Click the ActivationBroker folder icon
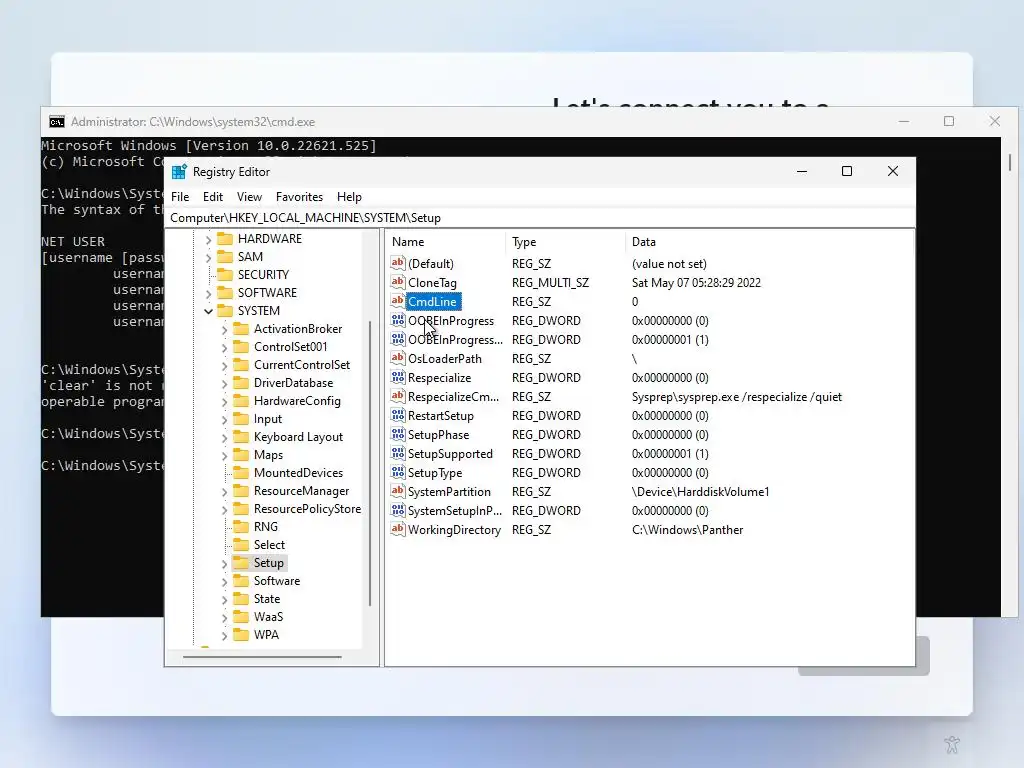1024x768 pixels. pos(241,328)
